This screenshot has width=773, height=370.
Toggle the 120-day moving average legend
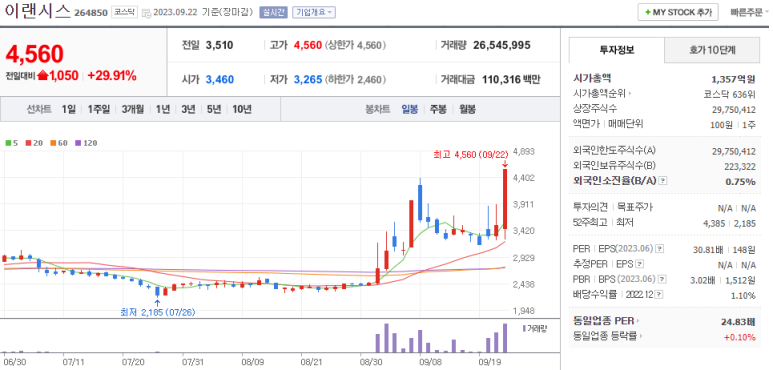pyautogui.click(x=86, y=143)
